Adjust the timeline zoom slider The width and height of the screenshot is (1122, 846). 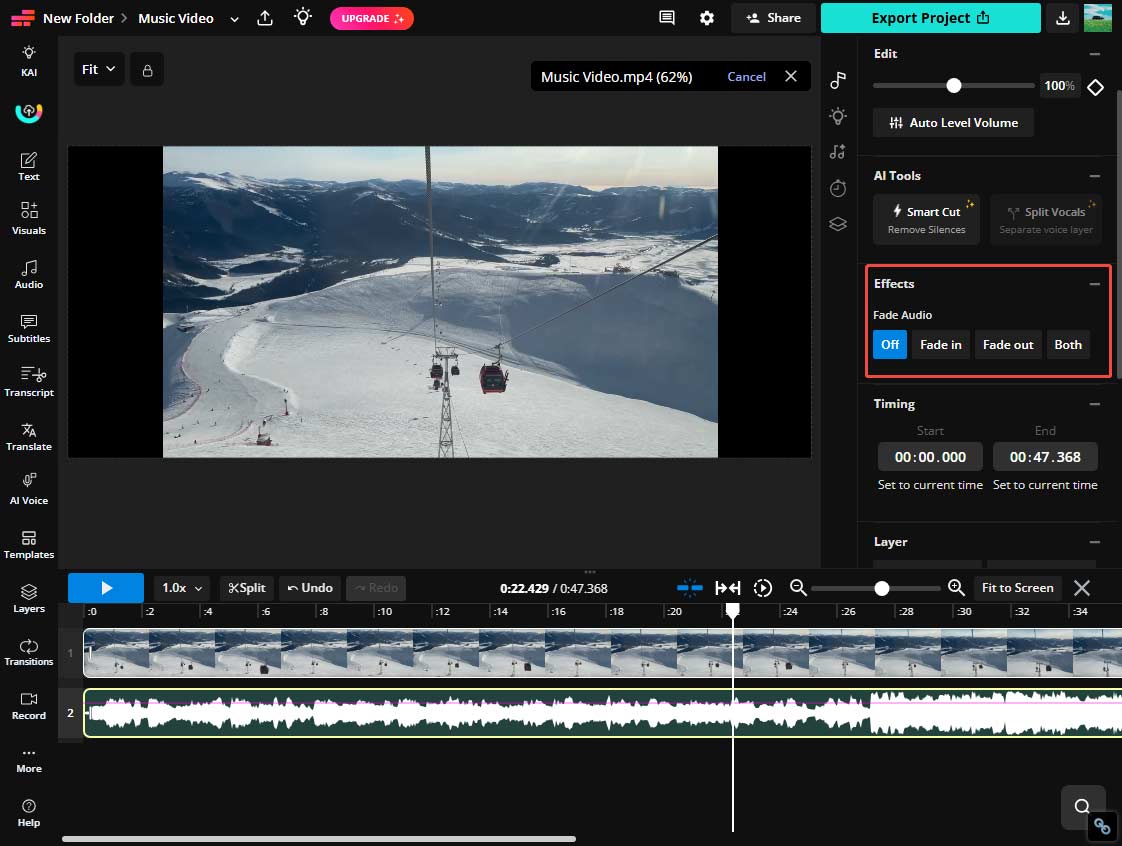pyautogui.click(x=882, y=588)
